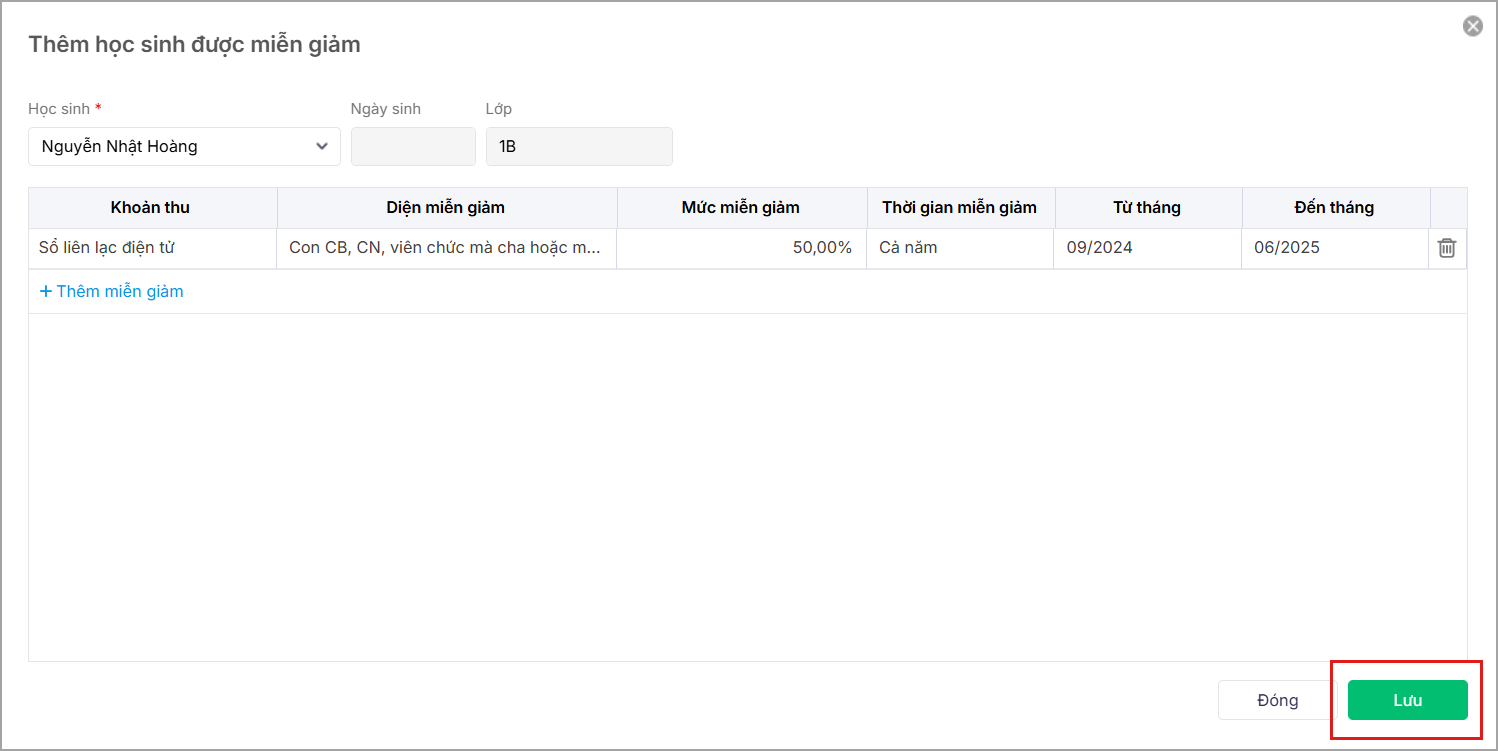Click the Thêm học sinh được miễn giảm title
1498x751 pixels.
194,44
